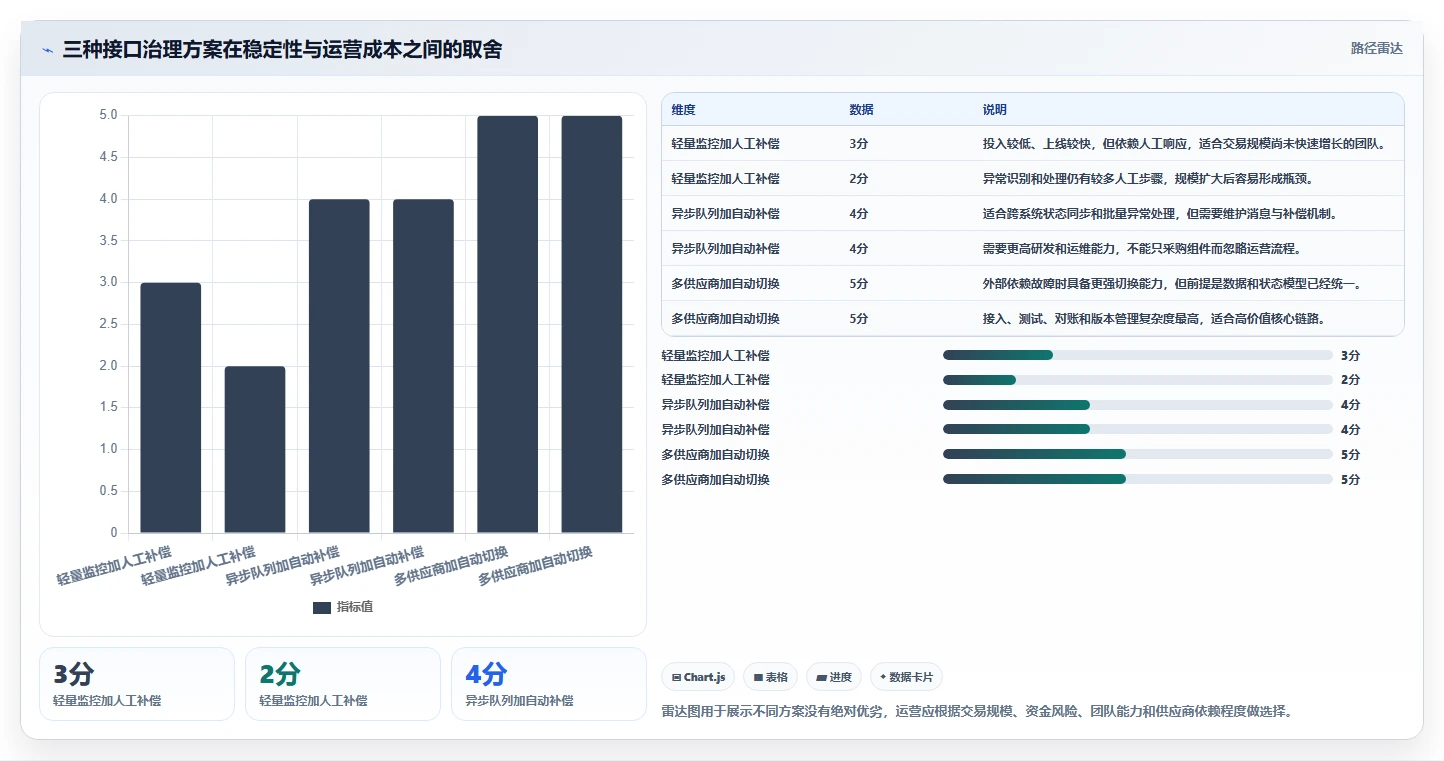Click the 3.5 y-axis label
Image resolution: width=1444 pixels, height=761 pixels.
(x=108, y=241)
